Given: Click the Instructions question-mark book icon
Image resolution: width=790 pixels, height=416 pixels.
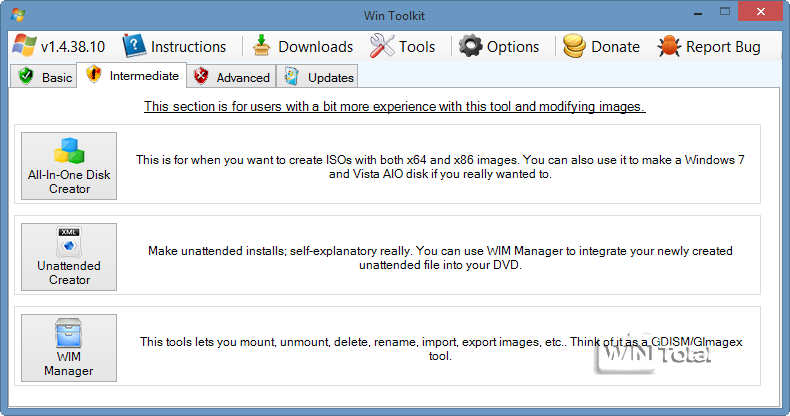Looking at the screenshot, I should [x=135, y=46].
